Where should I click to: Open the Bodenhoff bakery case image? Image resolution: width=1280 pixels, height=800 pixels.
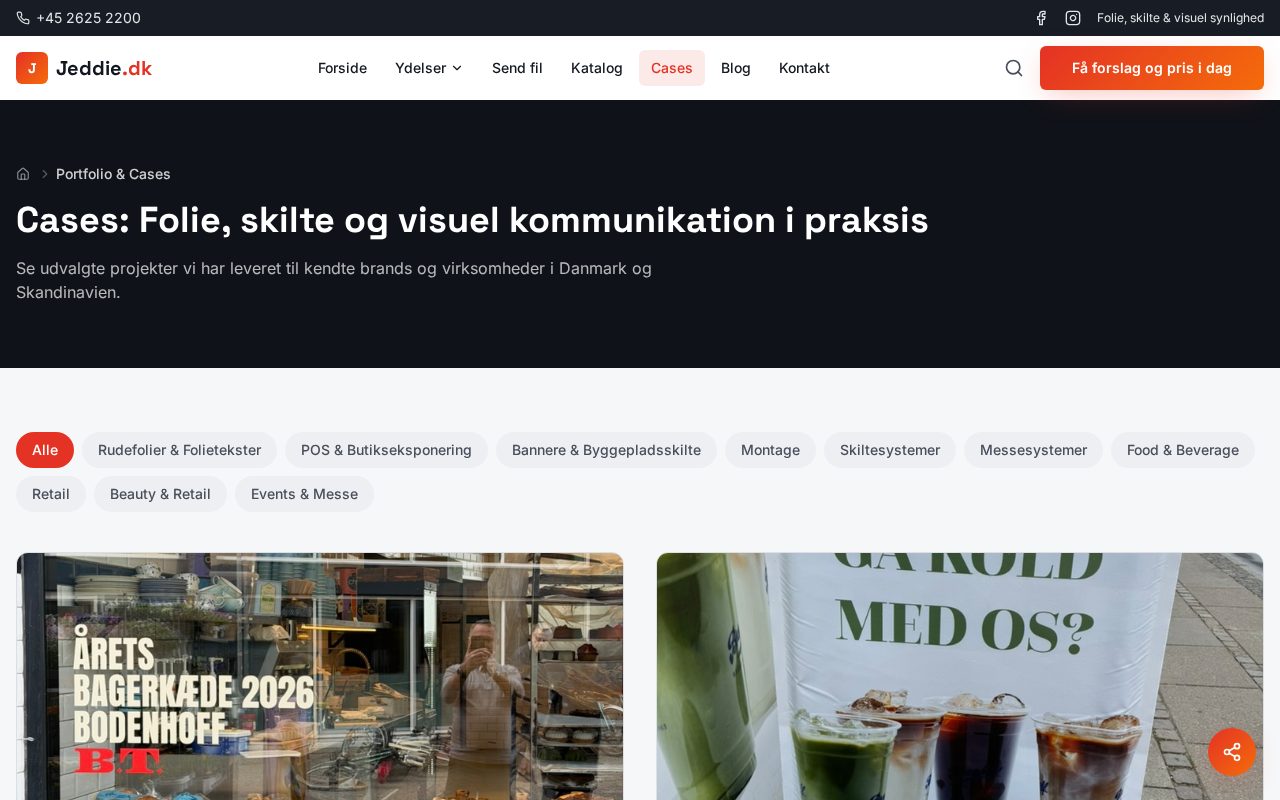pos(320,676)
